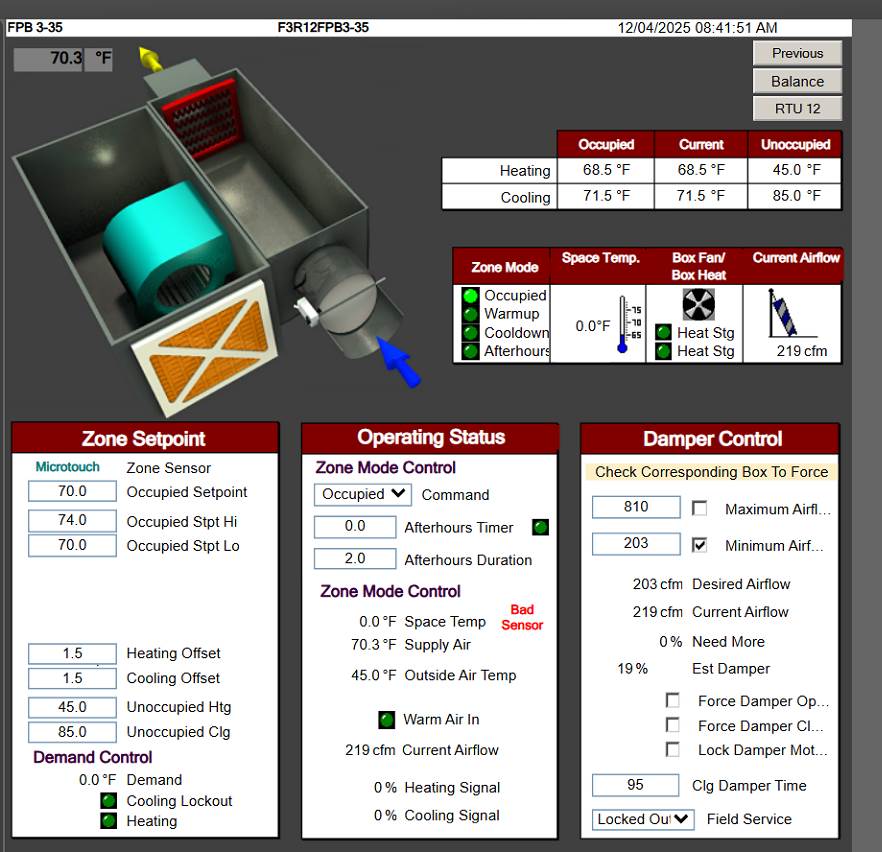This screenshot has height=852, width=882.
Task: Click the blue inlet airflow arrow
Action: point(399,364)
